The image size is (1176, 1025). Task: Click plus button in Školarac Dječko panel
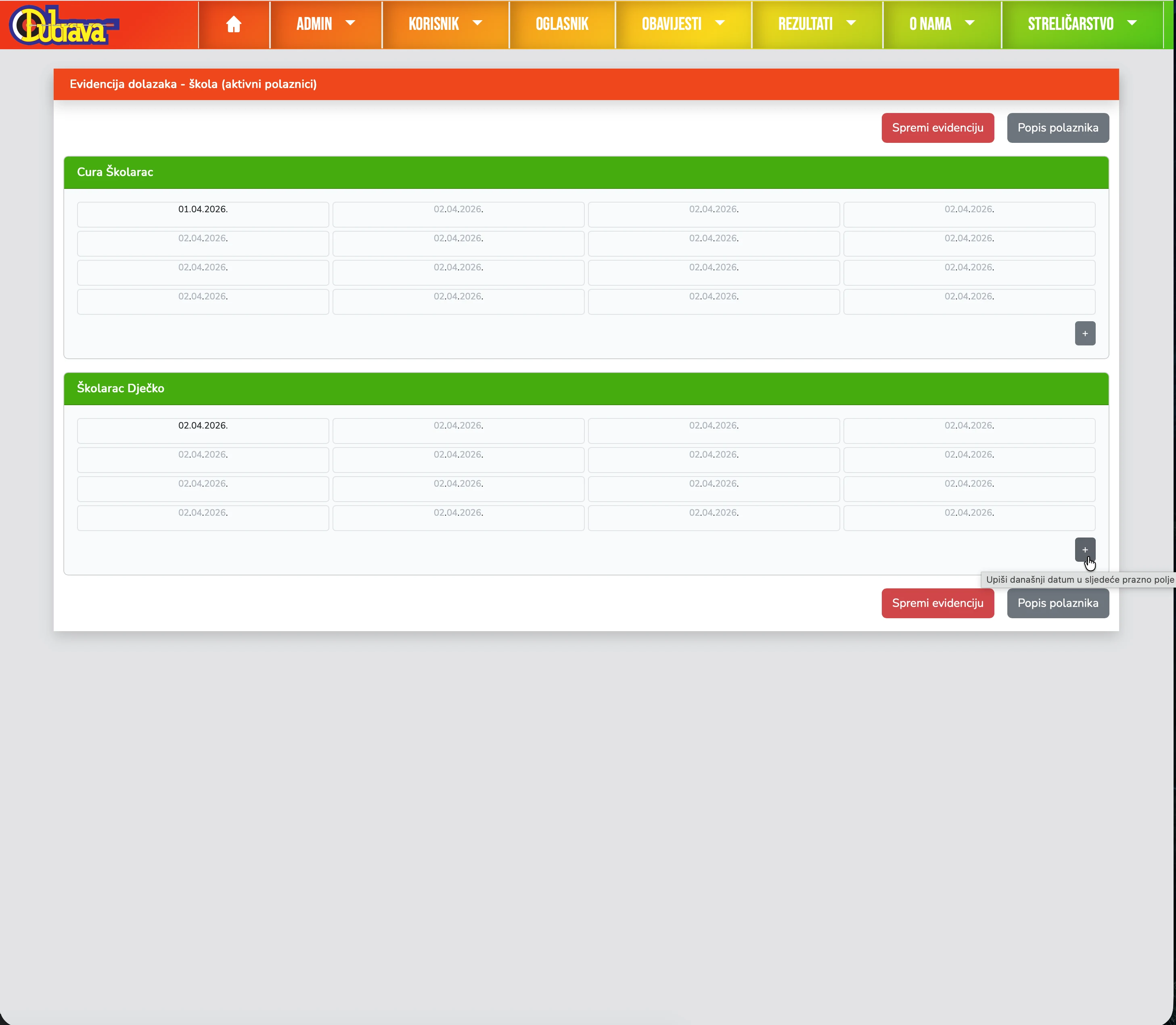pyautogui.click(x=1084, y=550)
